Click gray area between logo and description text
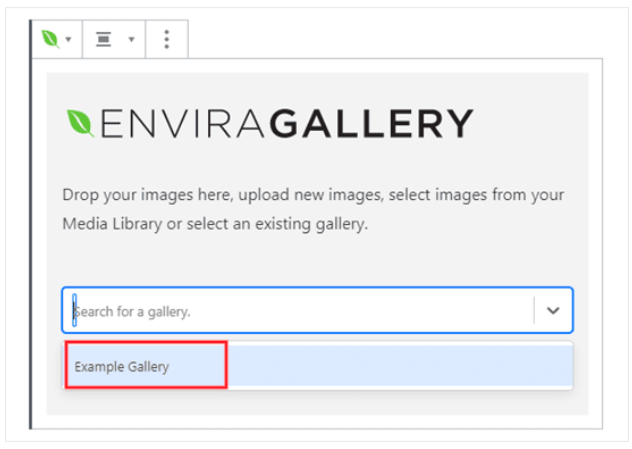Screen dimensions: 632x449 (318, 162)
